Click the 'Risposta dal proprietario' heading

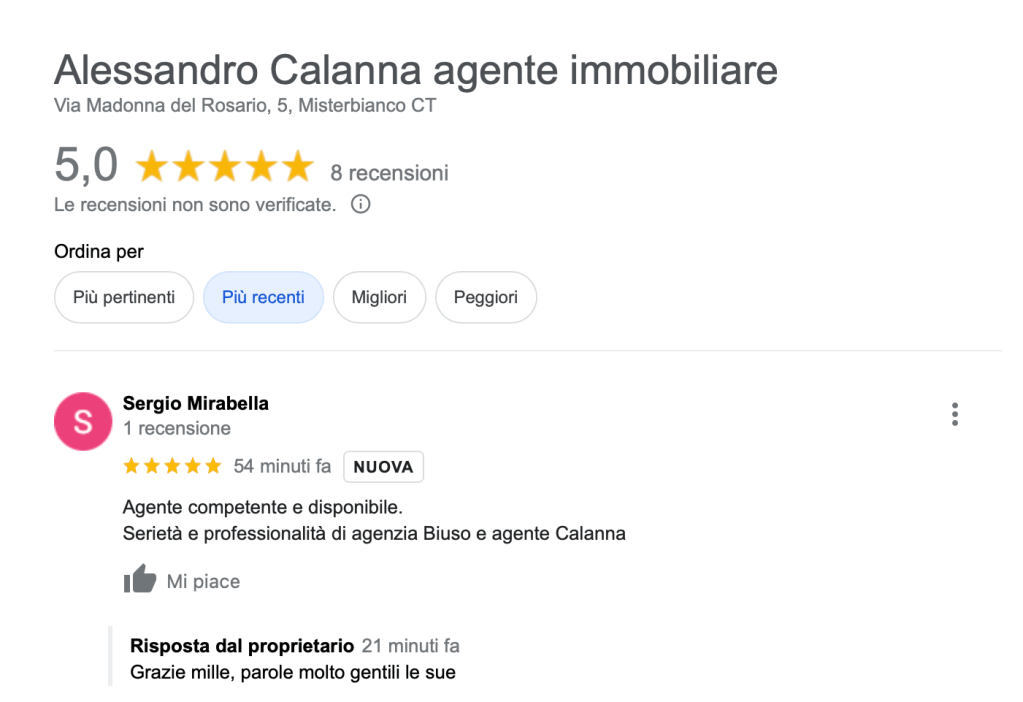click(x=242, y=646)
